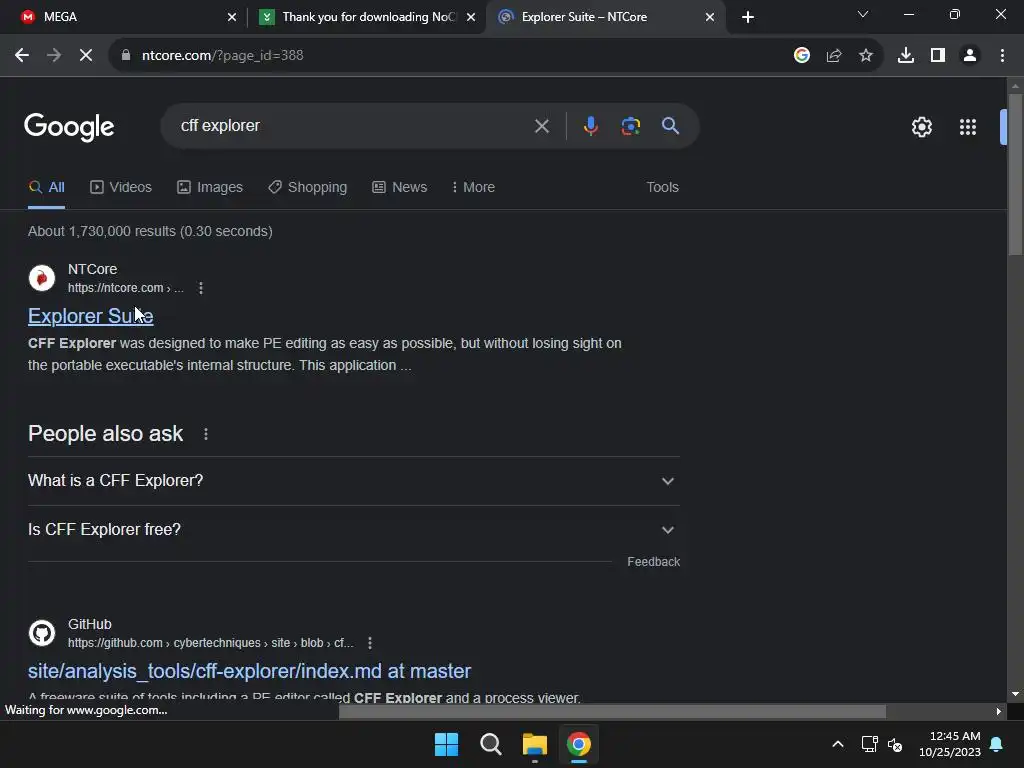
Task: Open the Explorer Suite result link
Action: coord(91,316)
